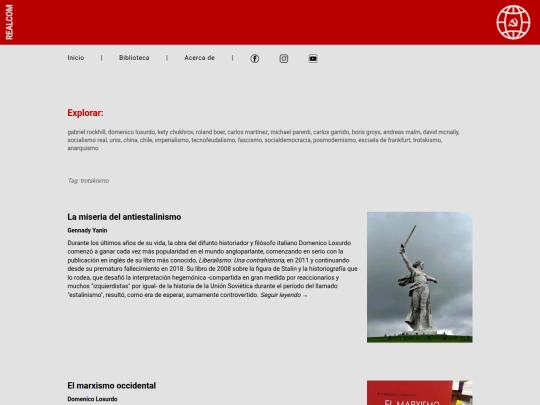Select the roland boer tag
The height and width of the screenshot is (405, 540).
coord(210,132)
